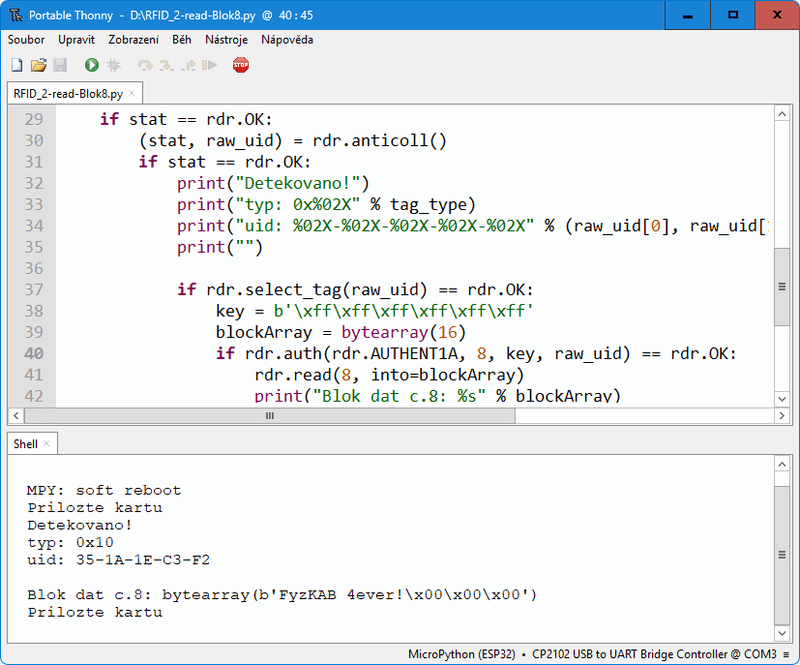800x665 pixels.
Task: Click 'tag_type' on line 33
Action: tap(429, 205)
